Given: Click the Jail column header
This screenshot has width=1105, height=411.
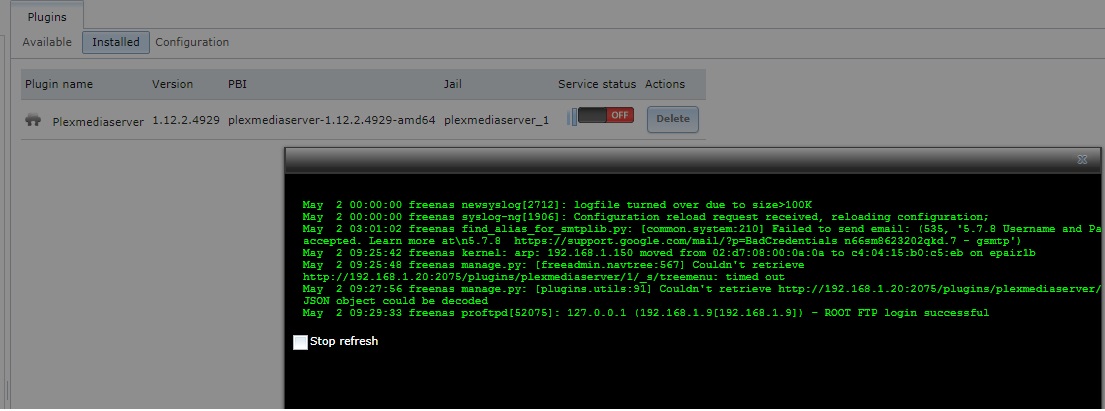Looking at the screenshot, I should point(452,84).
